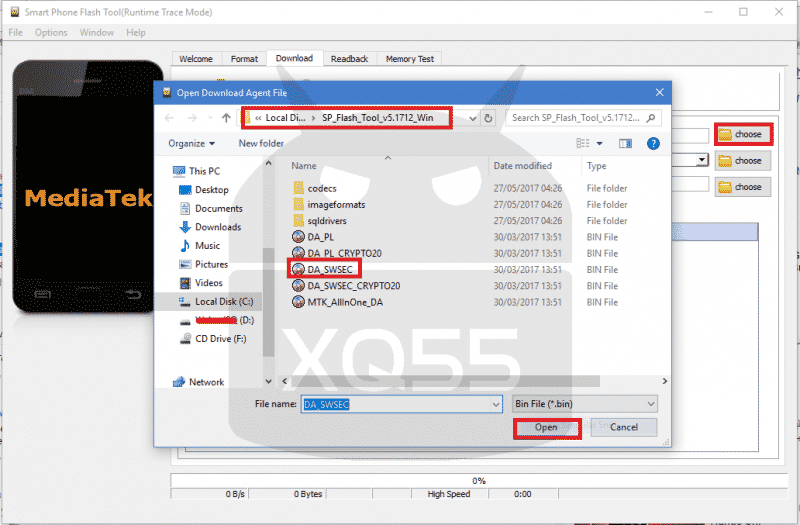Open the codecs folder
This screenshot has width=800, height=525.
pos(322,188)
